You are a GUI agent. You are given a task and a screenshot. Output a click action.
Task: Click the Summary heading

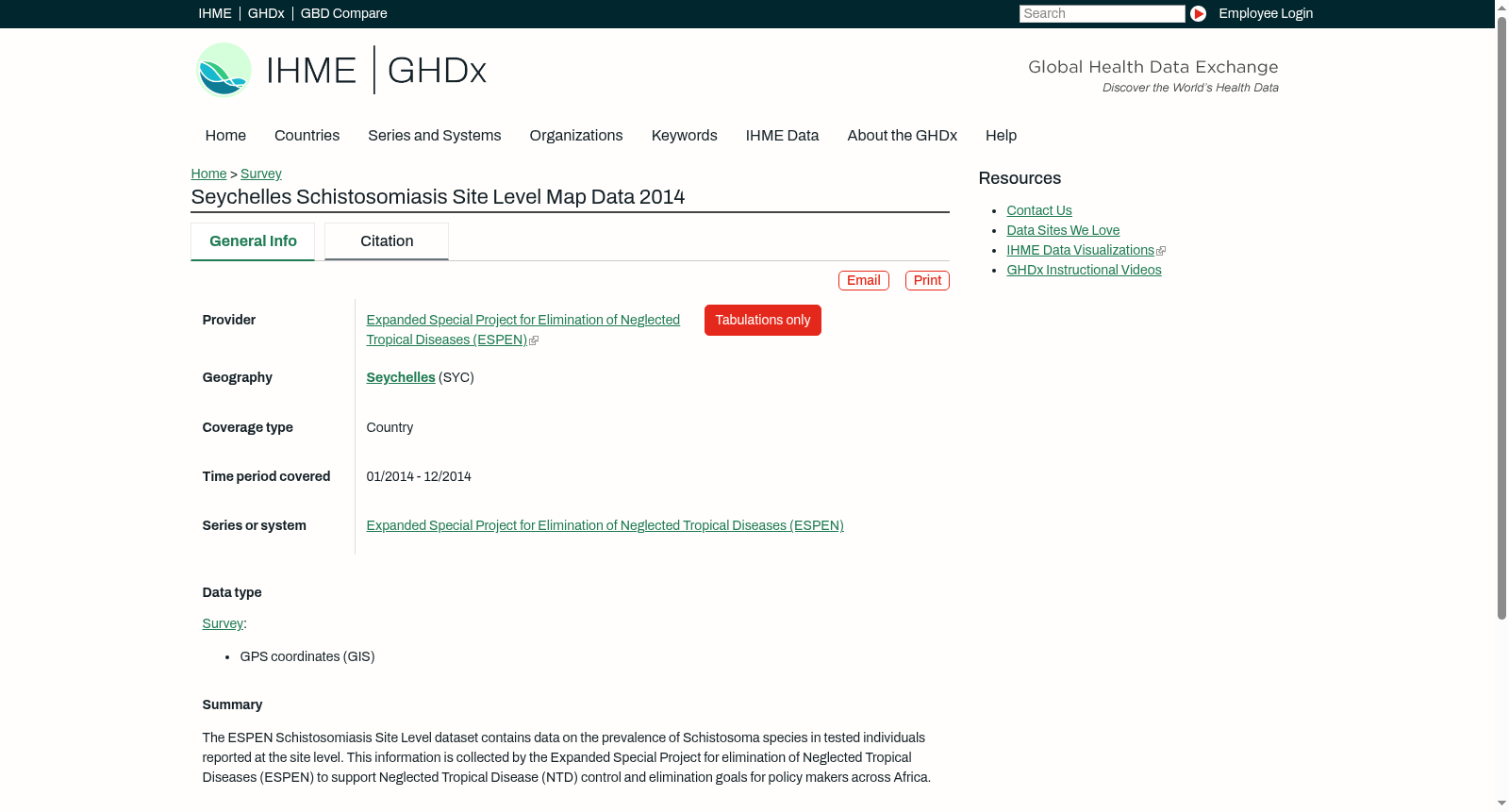pyautogui.click(x=232, y=704)
